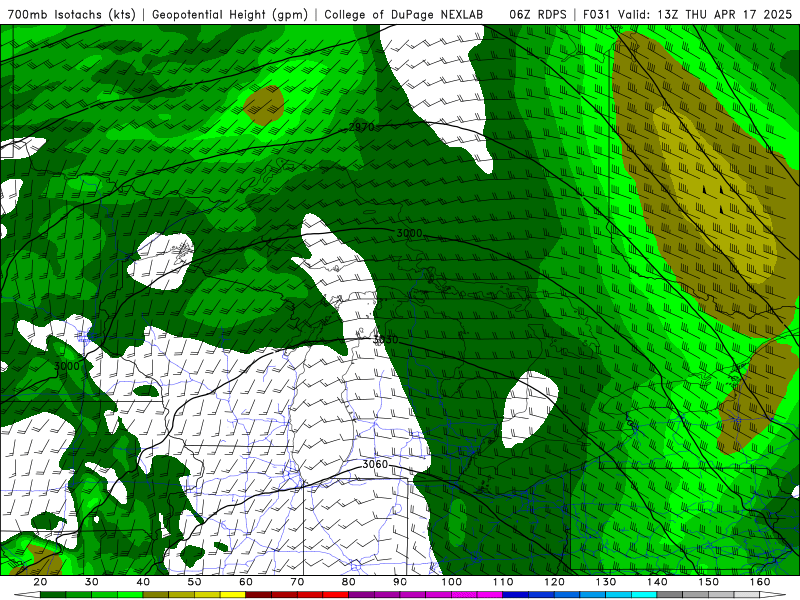The width and height of the screenshot is (800, 600).
Task: Click the 110 knot legend value
Action: [x=503, y=582]
